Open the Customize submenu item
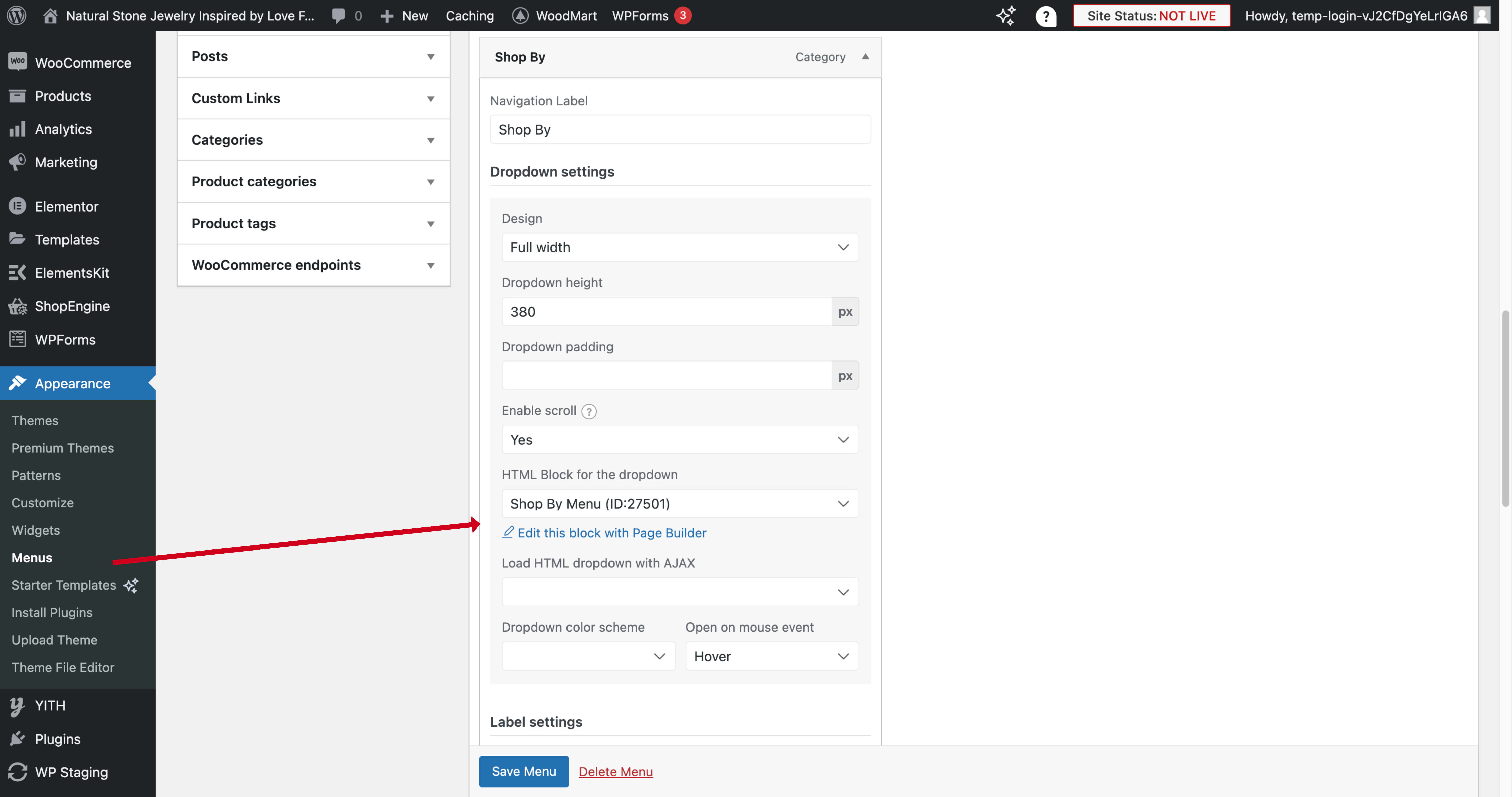Screen dimensions: 1512x797 click(43, 503)
